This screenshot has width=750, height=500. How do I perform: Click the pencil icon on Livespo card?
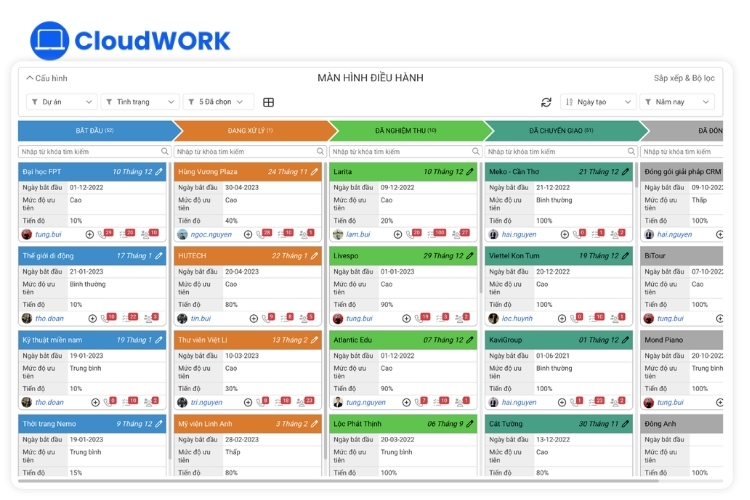tap(470, 256)
